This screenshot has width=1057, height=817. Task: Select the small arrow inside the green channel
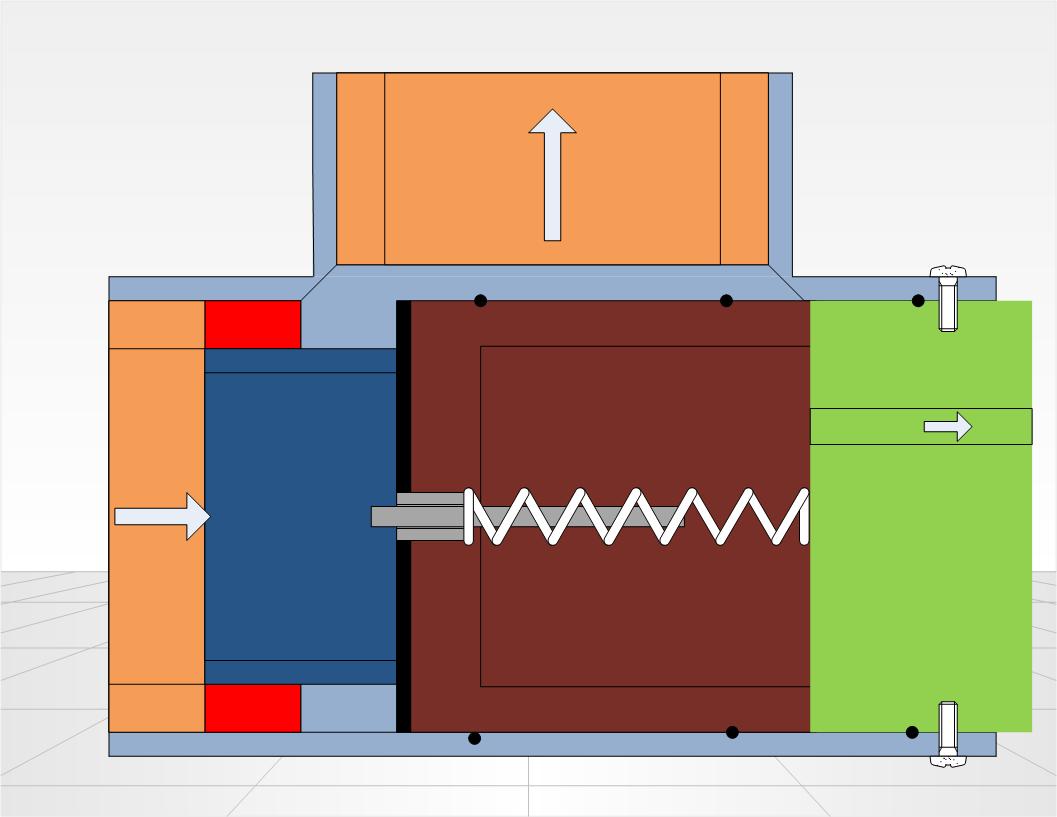click(x=947, y=427)
